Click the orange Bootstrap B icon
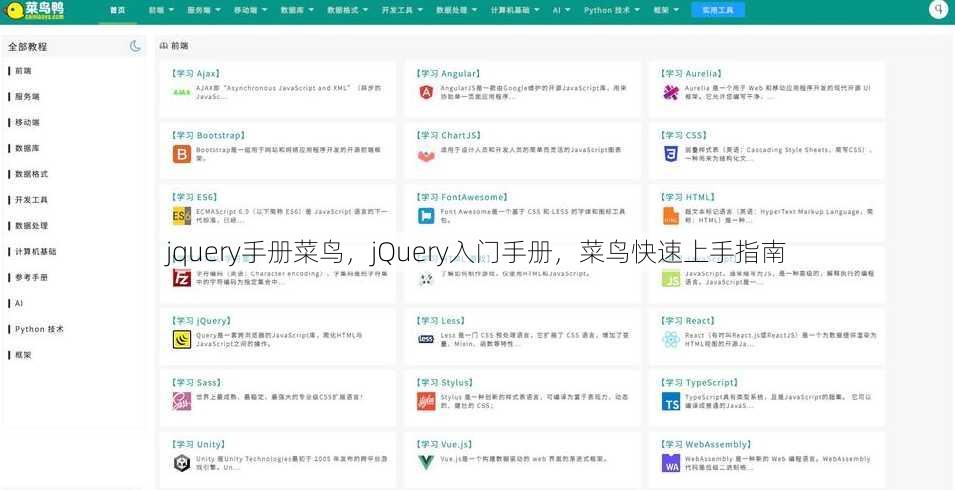This screenshot has width=955, height=490. 181,154
